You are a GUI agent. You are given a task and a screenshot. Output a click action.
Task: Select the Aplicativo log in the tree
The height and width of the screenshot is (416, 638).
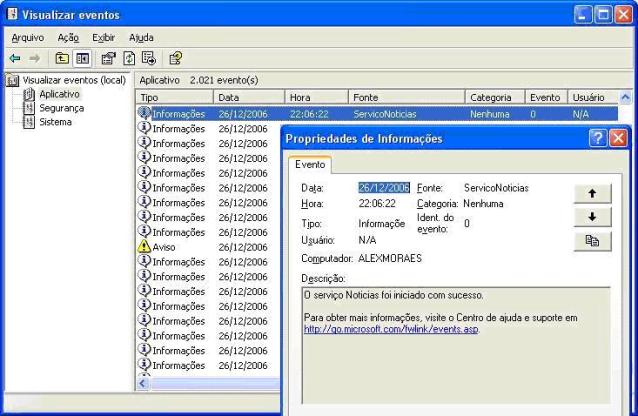click(59, 94)
